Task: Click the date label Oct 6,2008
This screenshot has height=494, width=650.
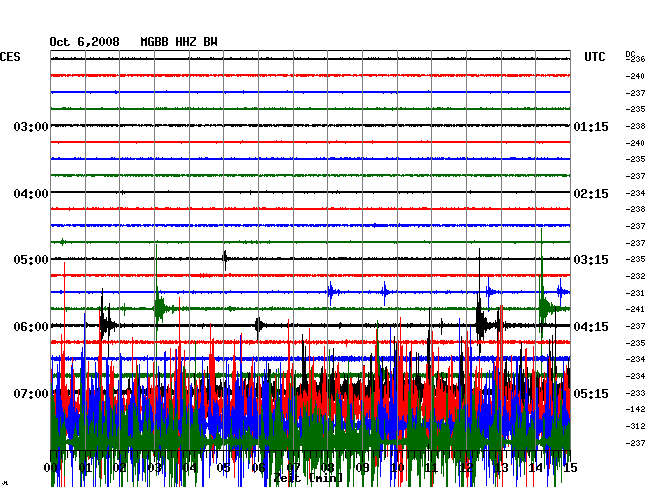Action: click(85, 42)
